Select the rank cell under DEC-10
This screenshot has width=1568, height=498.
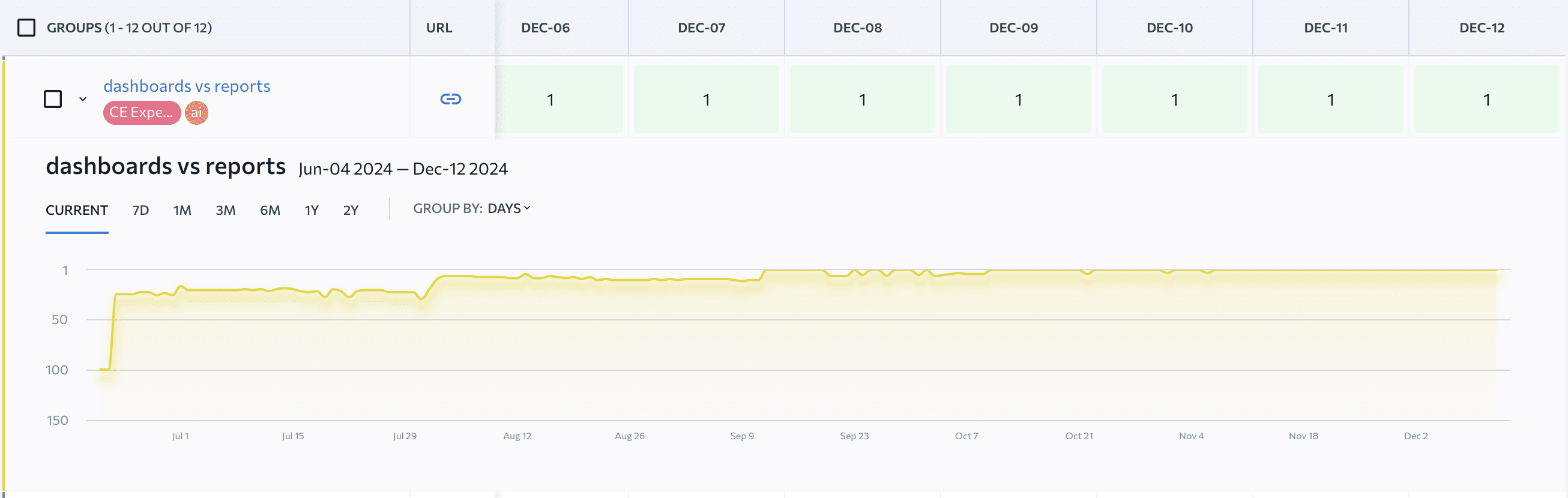click(x=1174, y=99)
